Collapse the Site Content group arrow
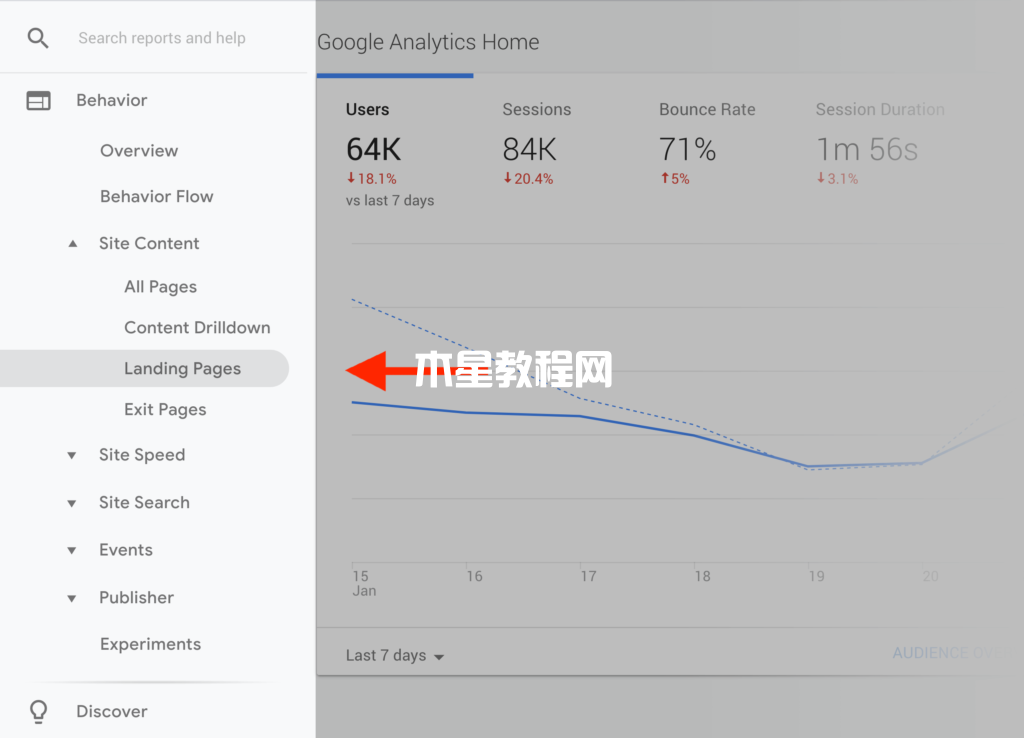The image size is (1024, 738). [x=72, y=244]
